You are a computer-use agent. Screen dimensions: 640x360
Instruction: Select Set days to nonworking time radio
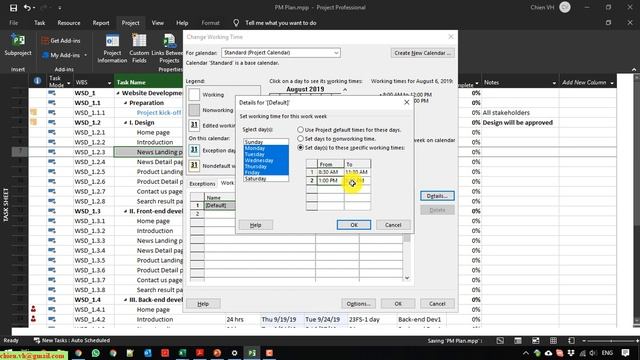pos(300,139)
